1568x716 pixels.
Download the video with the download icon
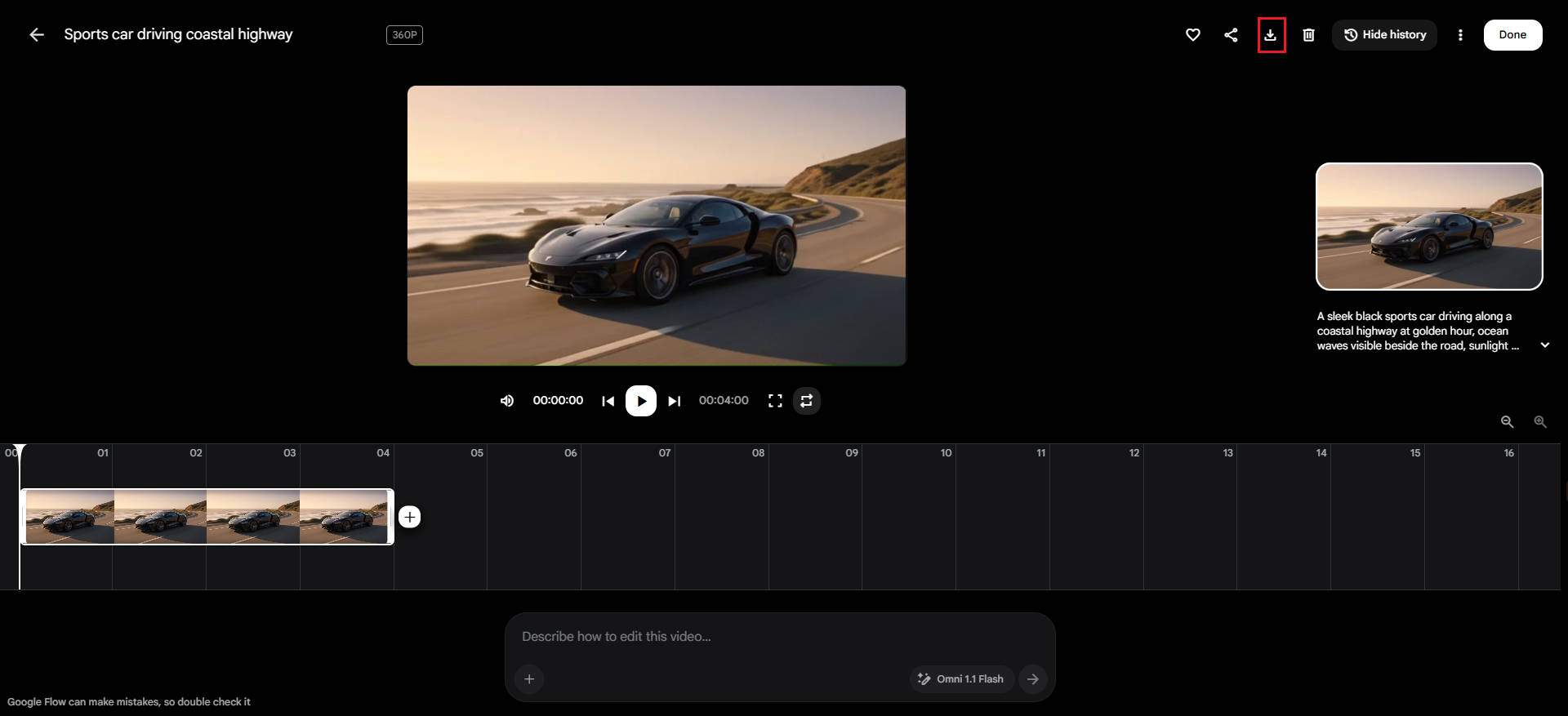[x=1271, y=34]
